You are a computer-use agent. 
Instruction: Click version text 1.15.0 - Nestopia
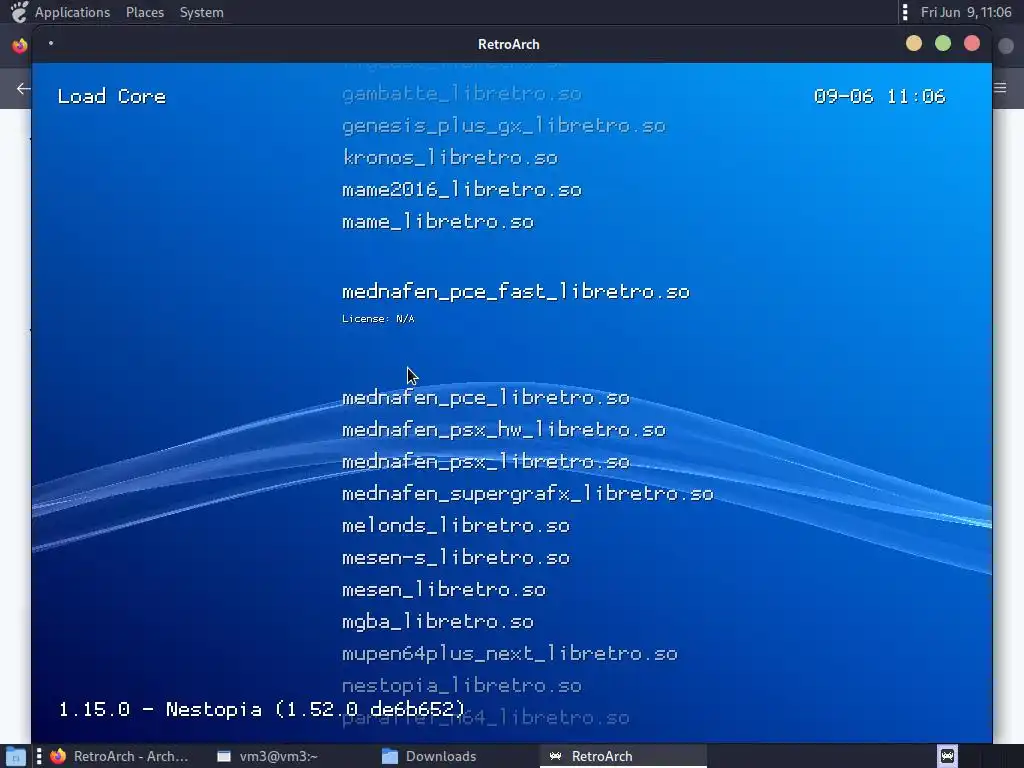point(262,709)
